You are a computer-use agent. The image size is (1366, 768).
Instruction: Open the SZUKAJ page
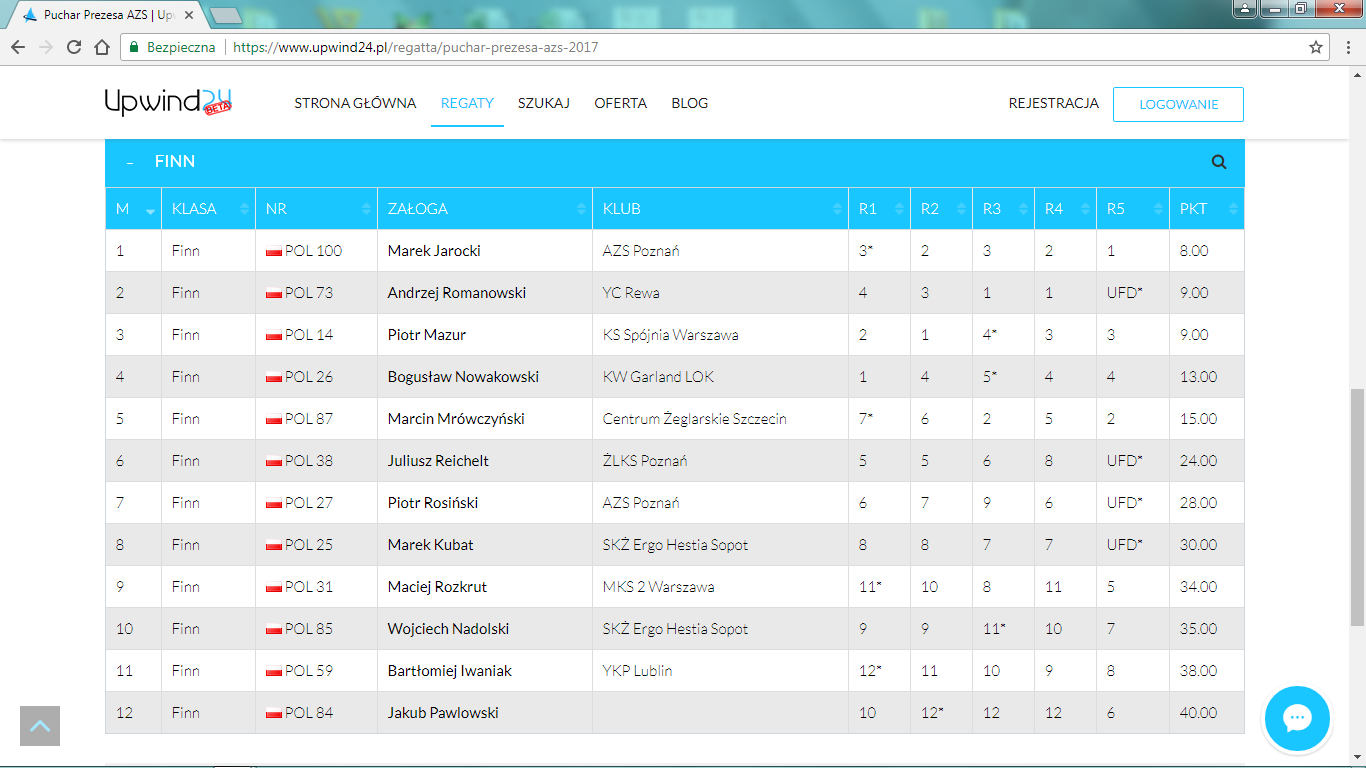point(544,103)
